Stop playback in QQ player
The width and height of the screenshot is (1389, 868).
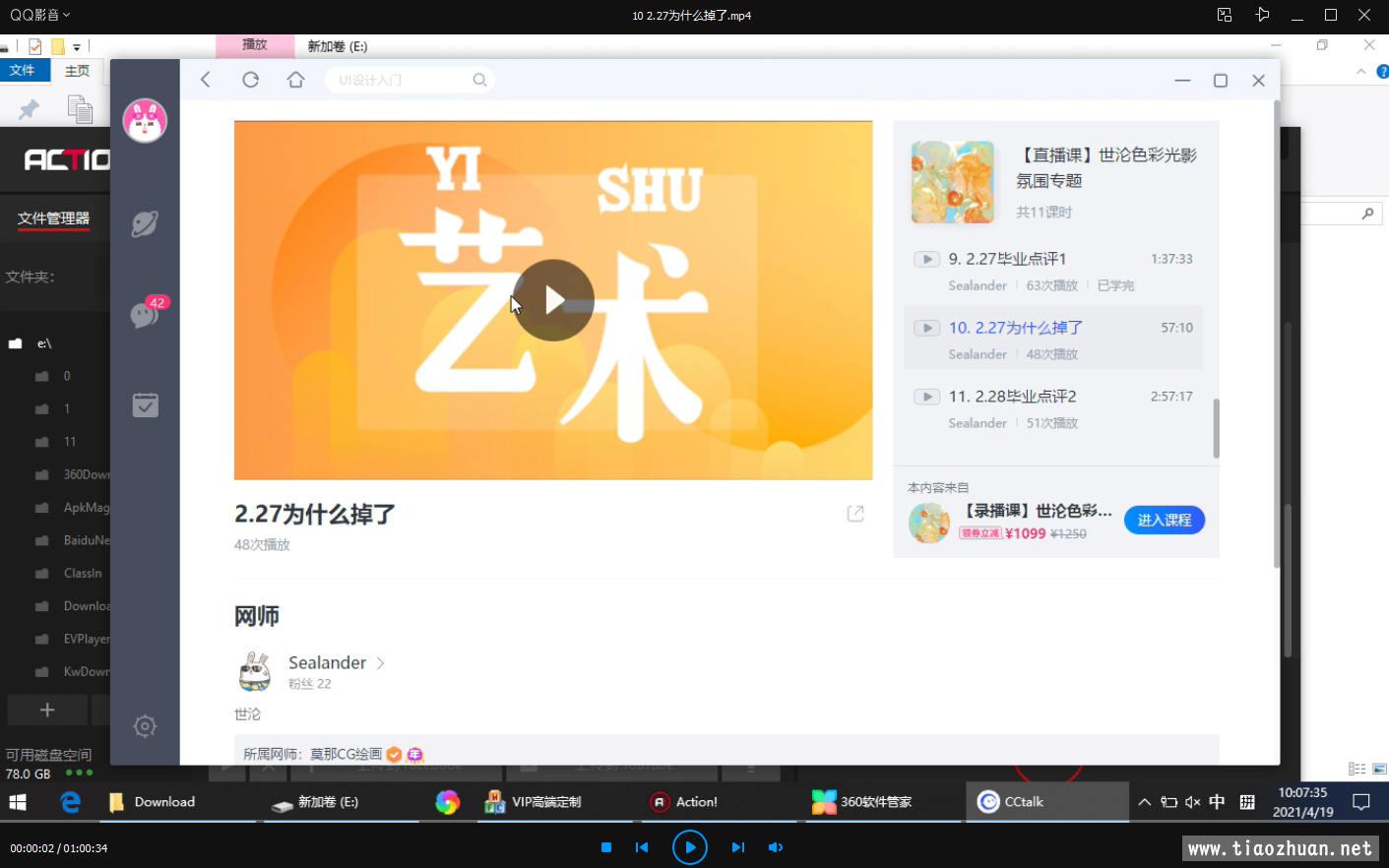click(x=606, y=847)
